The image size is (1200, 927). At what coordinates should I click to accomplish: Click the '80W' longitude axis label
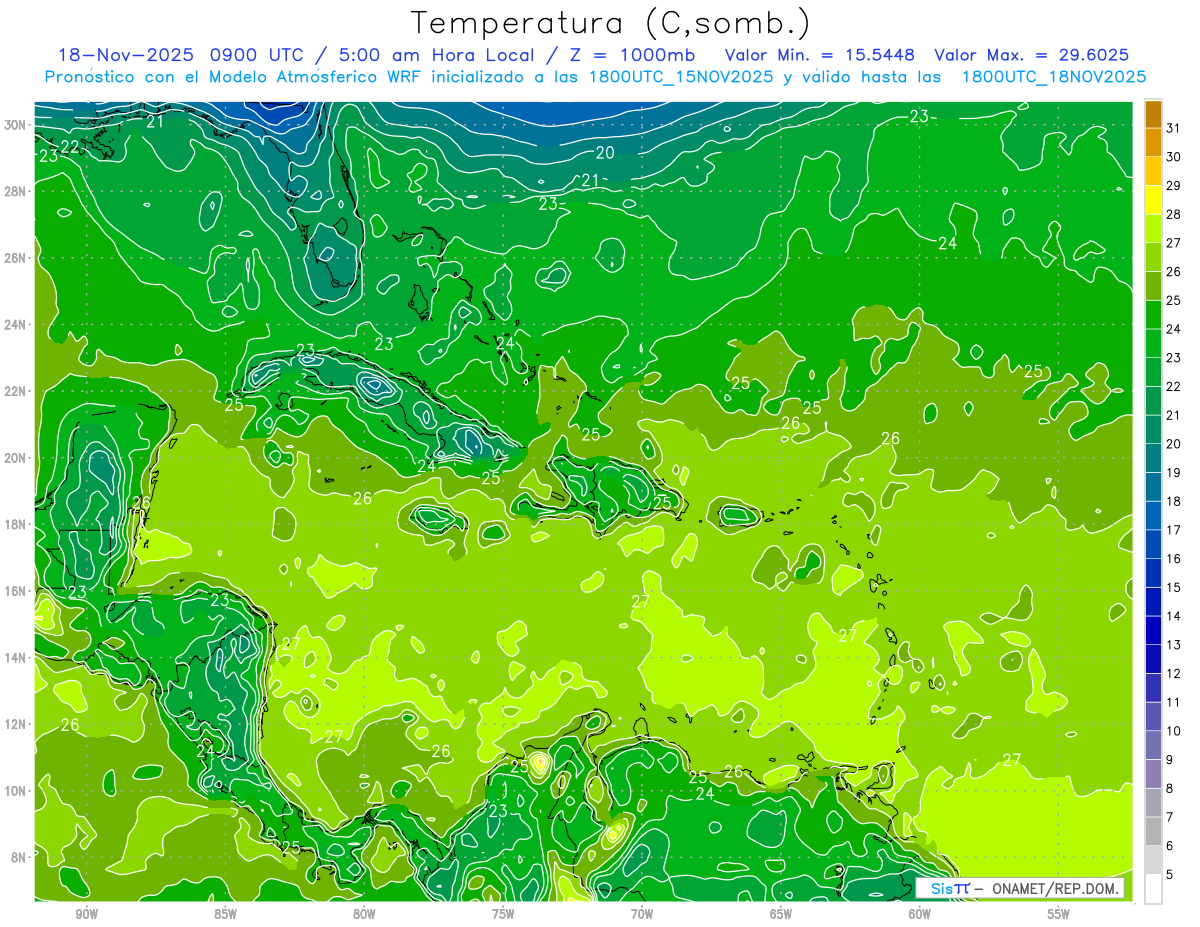364,914
